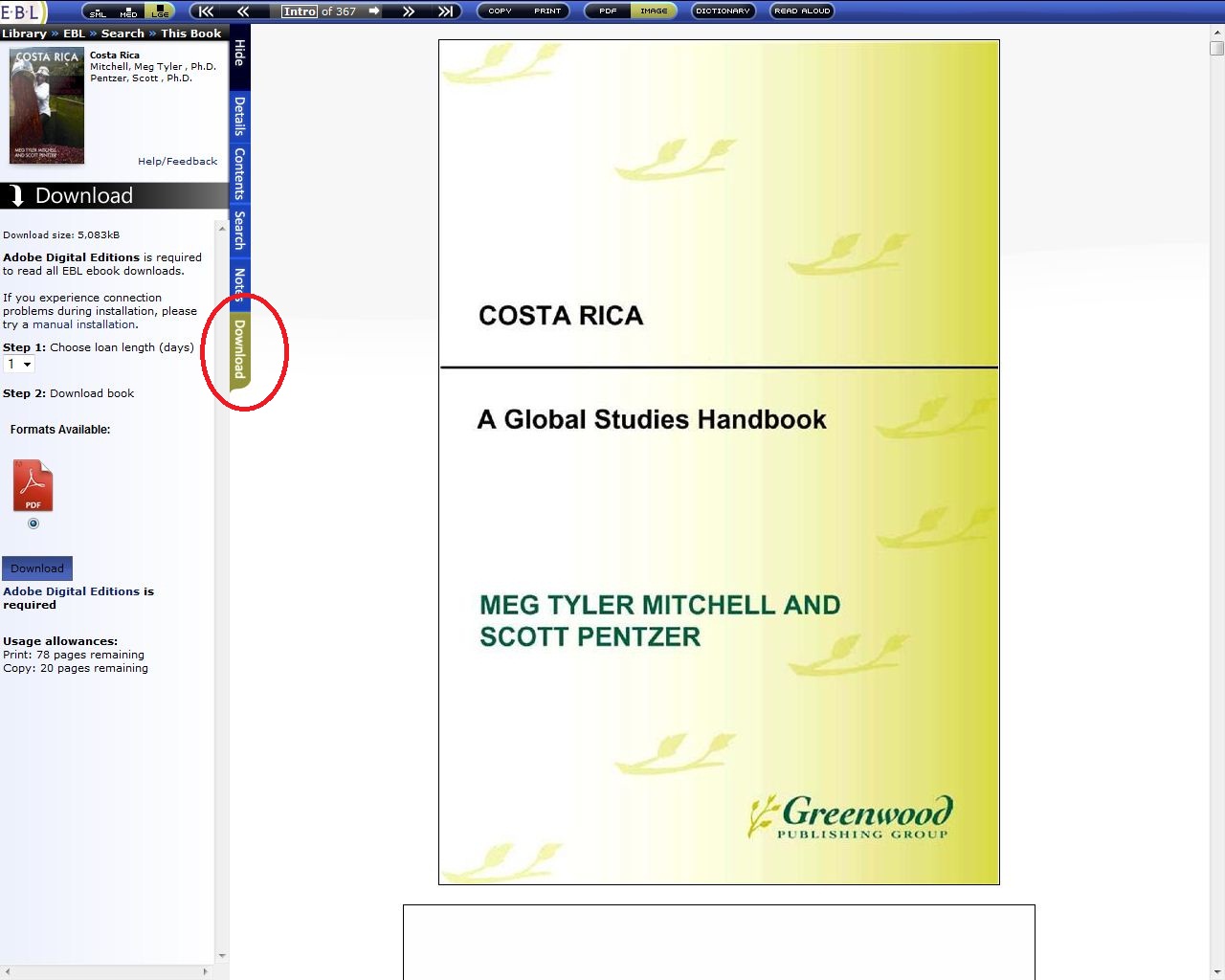This screenshot has height=980, width=1225.
Task: Go to next page arrow
Action: pos(374,11)
